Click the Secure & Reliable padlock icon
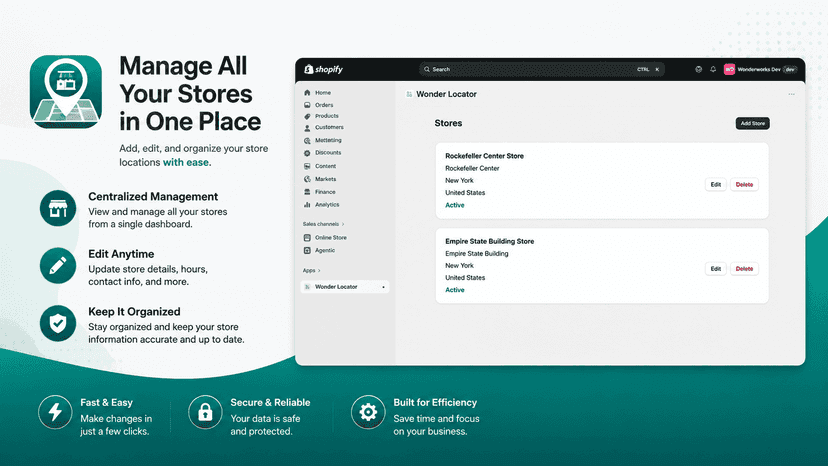 click(205, 412)
